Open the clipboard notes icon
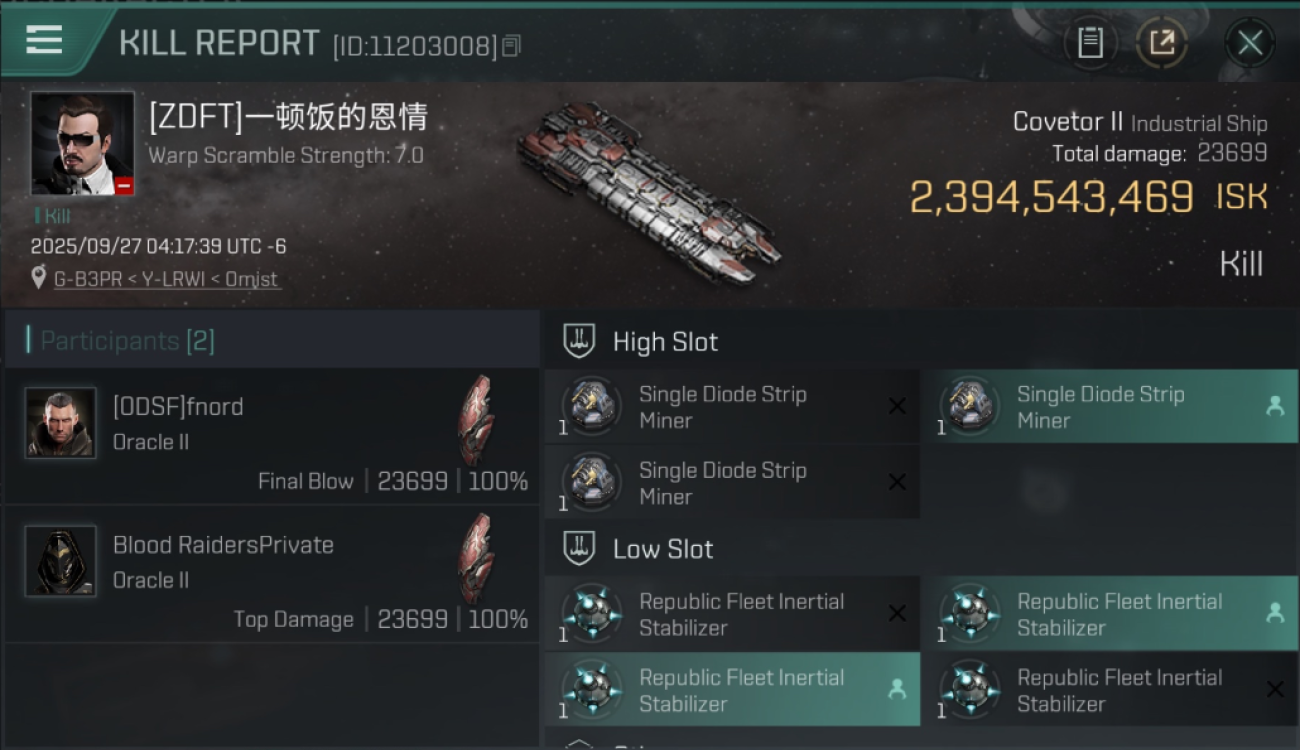This screenshot has height=750, width=1300. coord(1090,43)
